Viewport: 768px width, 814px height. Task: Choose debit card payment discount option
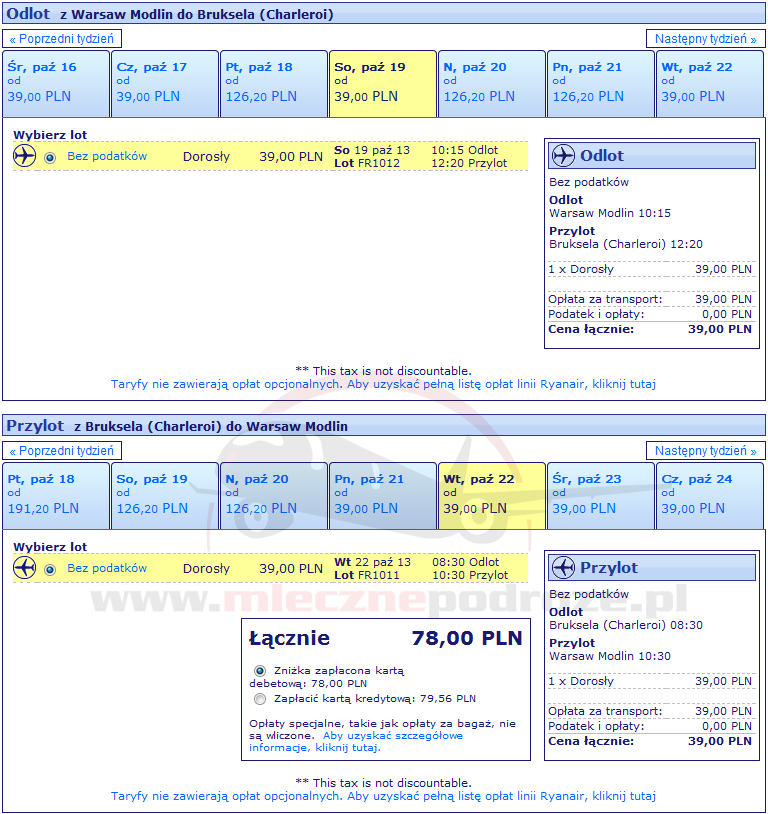pyautogui.click(x=260, y=671)
